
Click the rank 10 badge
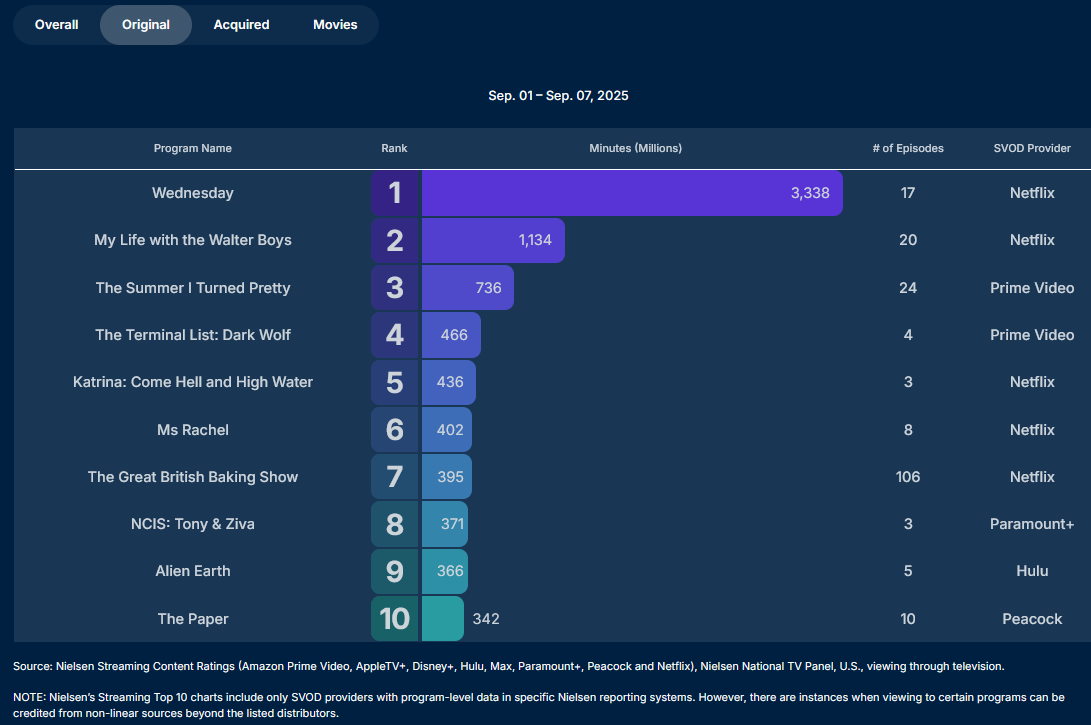coord(395,619)
